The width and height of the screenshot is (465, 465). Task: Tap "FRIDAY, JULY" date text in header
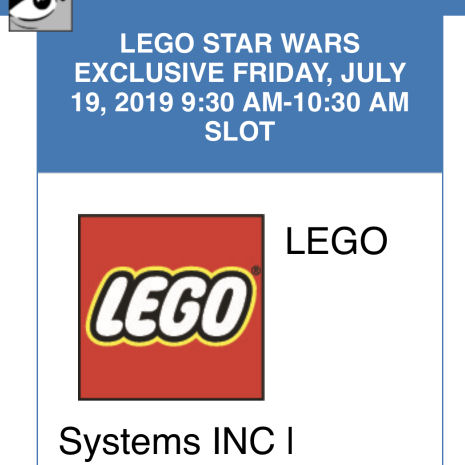(x=319, y=73)
